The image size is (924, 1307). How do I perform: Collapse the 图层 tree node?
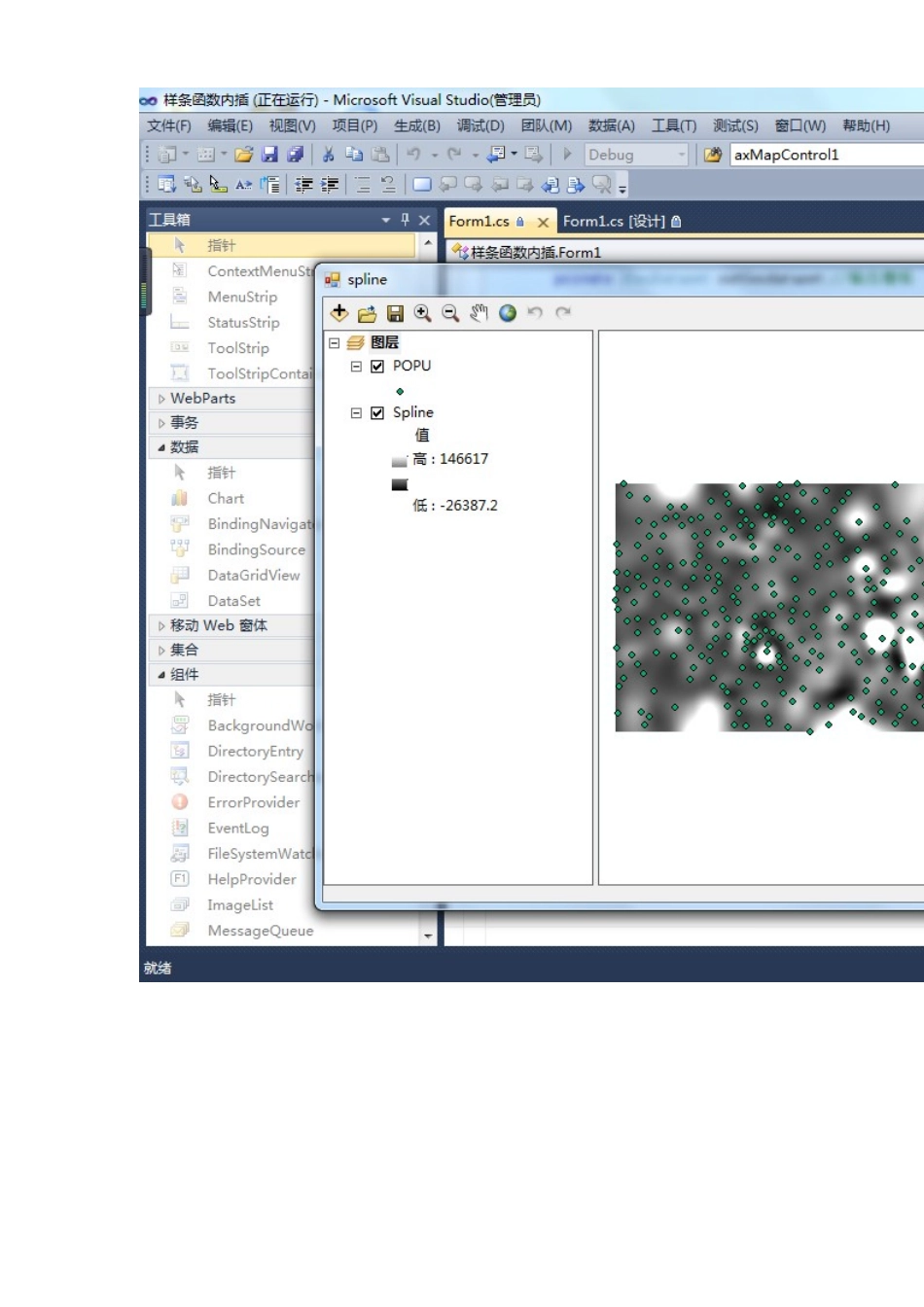[335, 343]
